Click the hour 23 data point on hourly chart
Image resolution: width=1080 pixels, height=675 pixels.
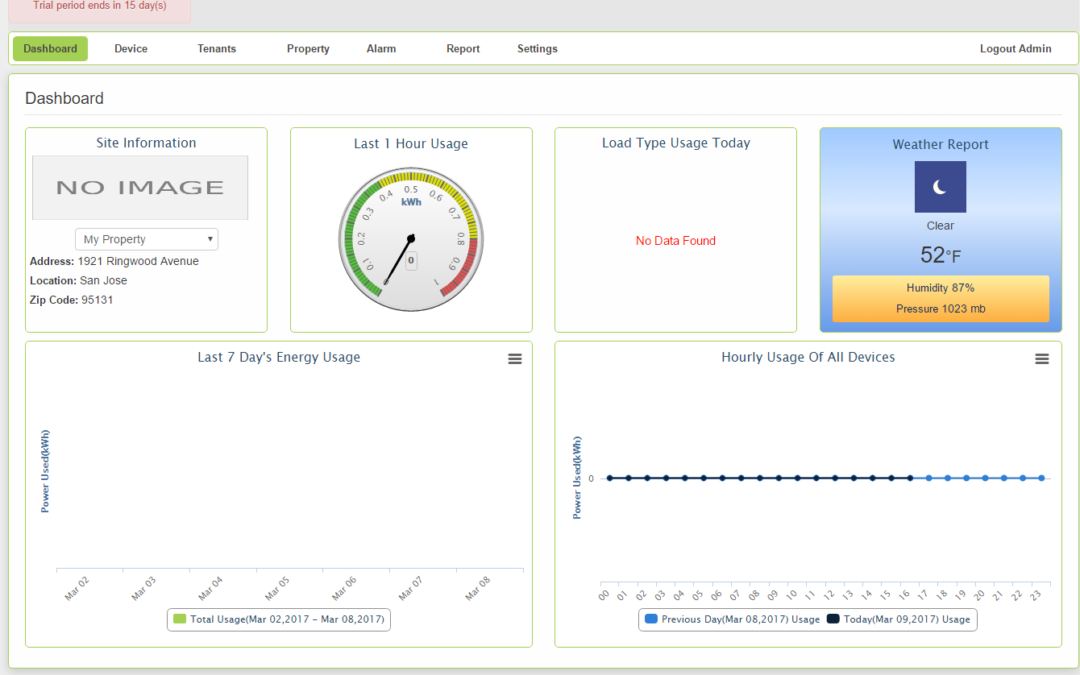click(x=1041, y=478)
